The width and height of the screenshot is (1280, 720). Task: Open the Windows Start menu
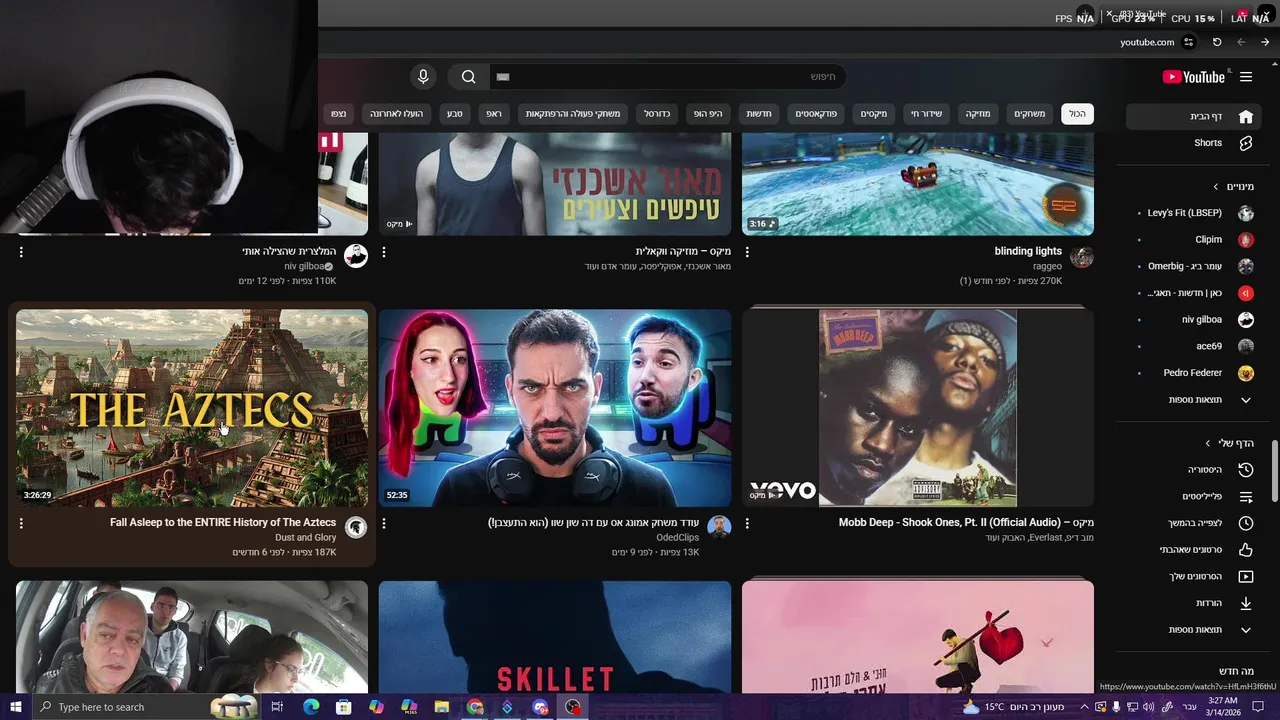point(15,707)
